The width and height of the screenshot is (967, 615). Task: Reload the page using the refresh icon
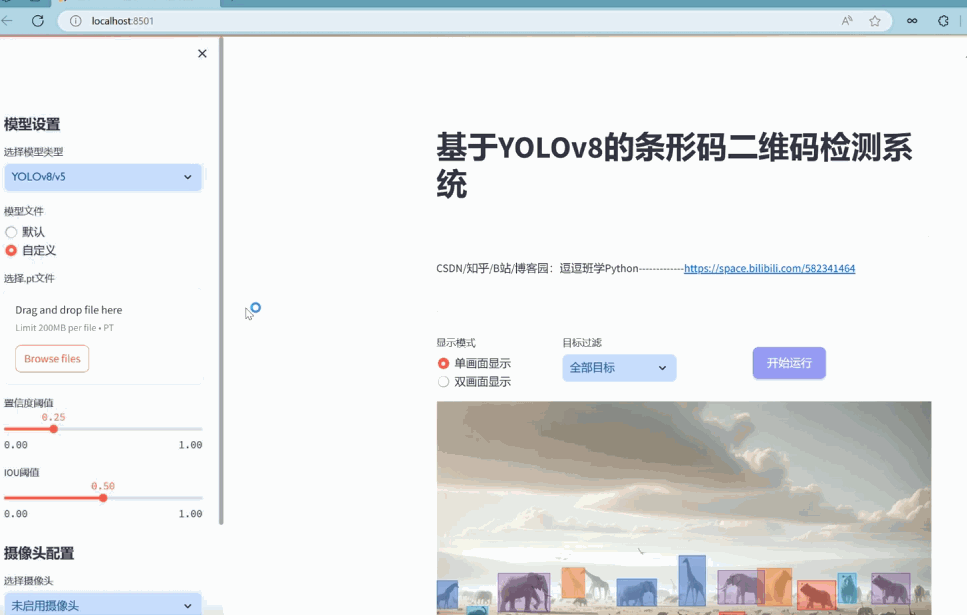[x=36, y=19]
